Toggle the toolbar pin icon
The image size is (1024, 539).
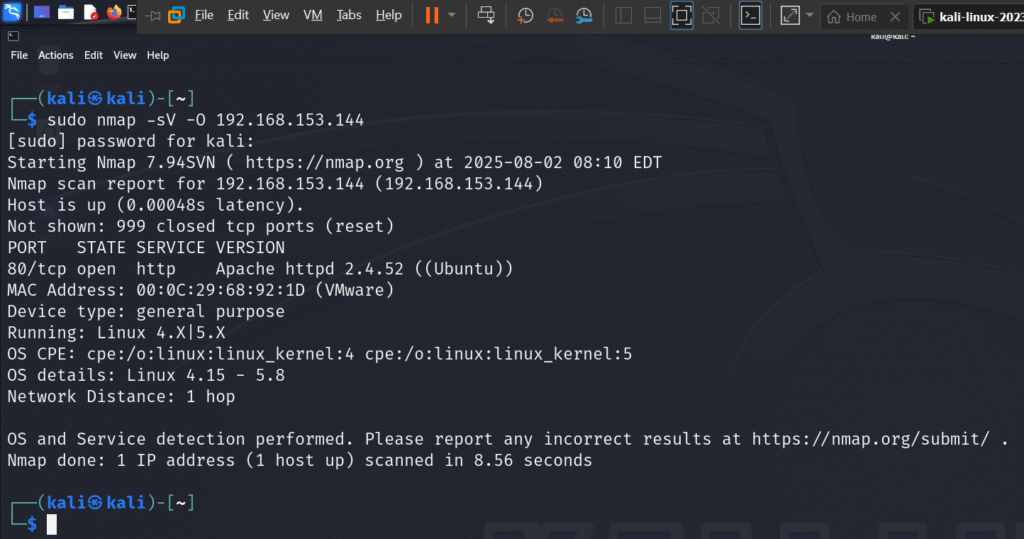point(153,16)
